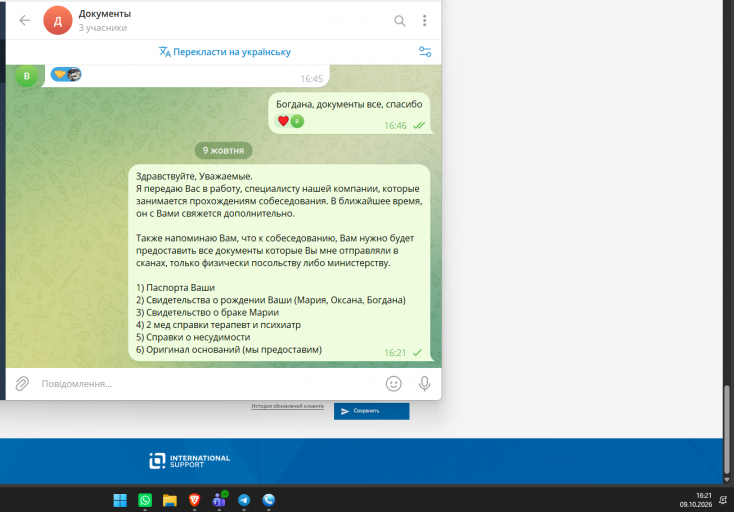
Task: Click the 9 жовтня date badge
Action: pos(223,150)
